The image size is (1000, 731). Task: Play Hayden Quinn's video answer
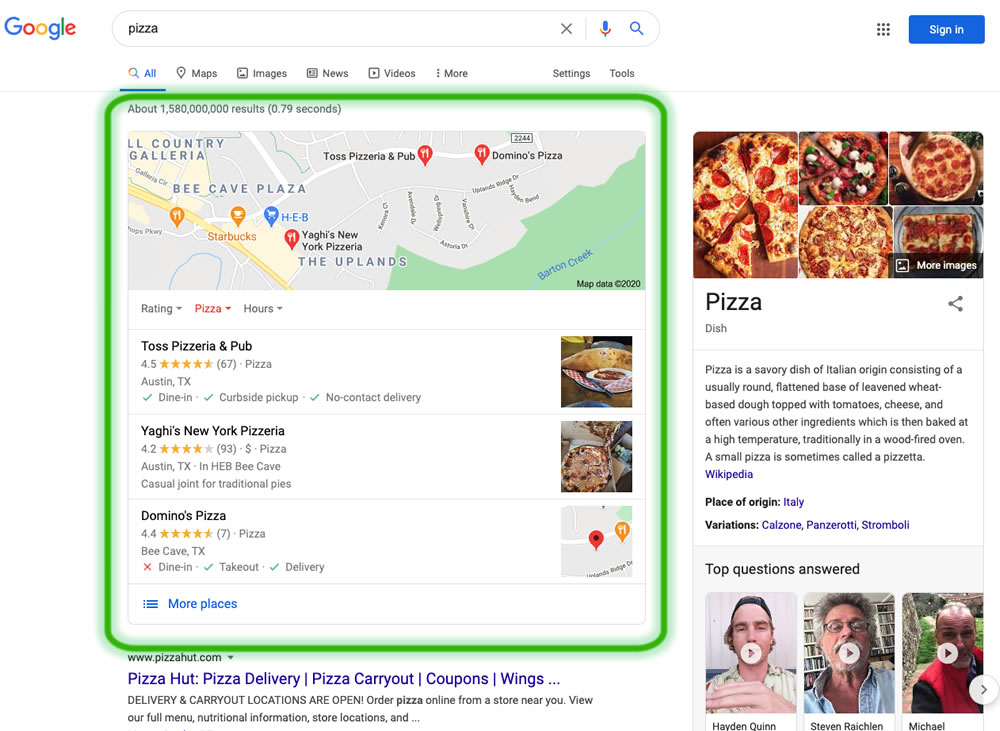pos(750,653)
